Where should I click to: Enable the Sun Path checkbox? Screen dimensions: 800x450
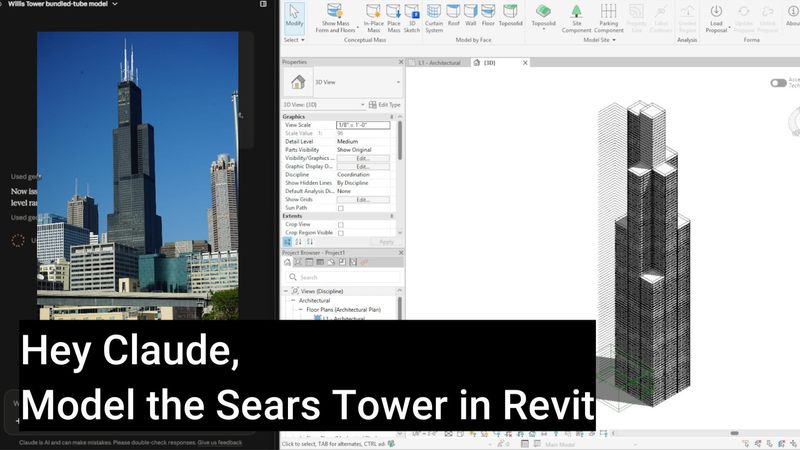(341, 208)
